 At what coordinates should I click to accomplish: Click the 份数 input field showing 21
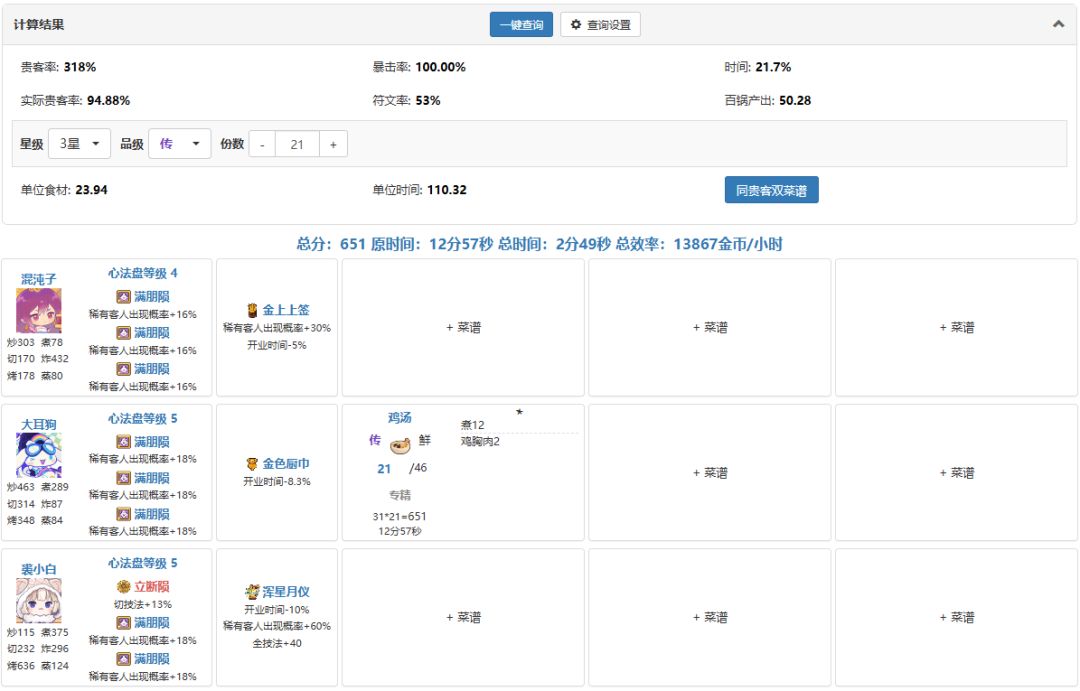(x=297, y=144)
